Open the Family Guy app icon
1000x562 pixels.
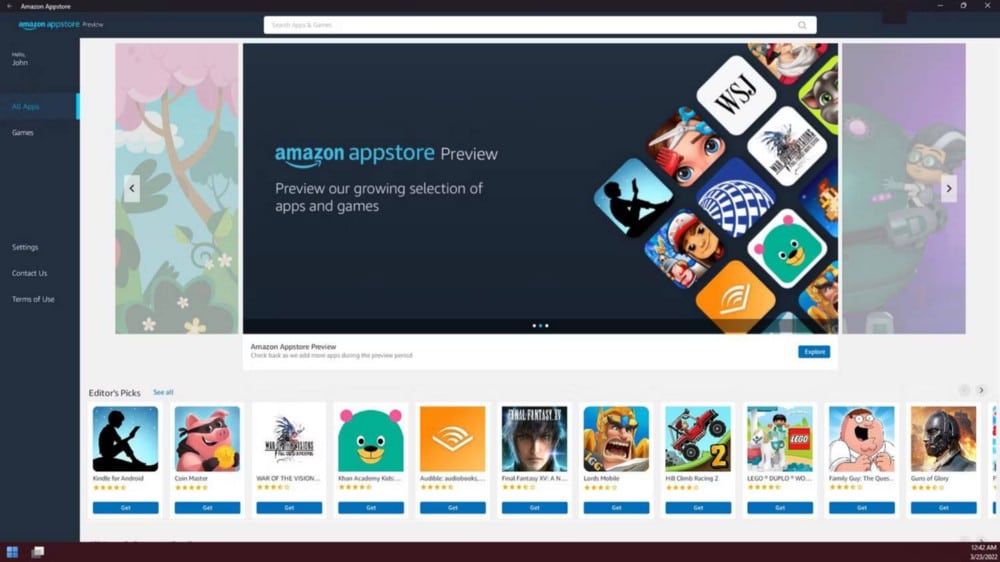(862, 439)
